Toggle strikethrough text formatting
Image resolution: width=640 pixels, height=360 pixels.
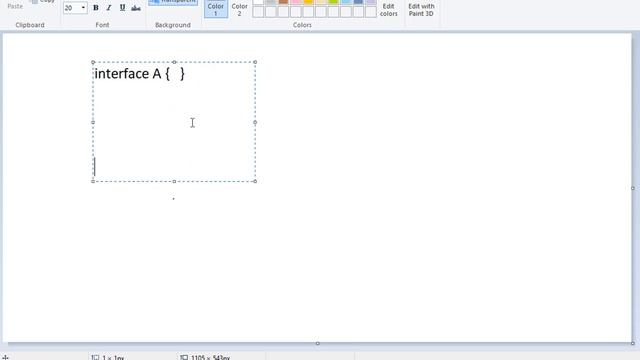(136, 8)
